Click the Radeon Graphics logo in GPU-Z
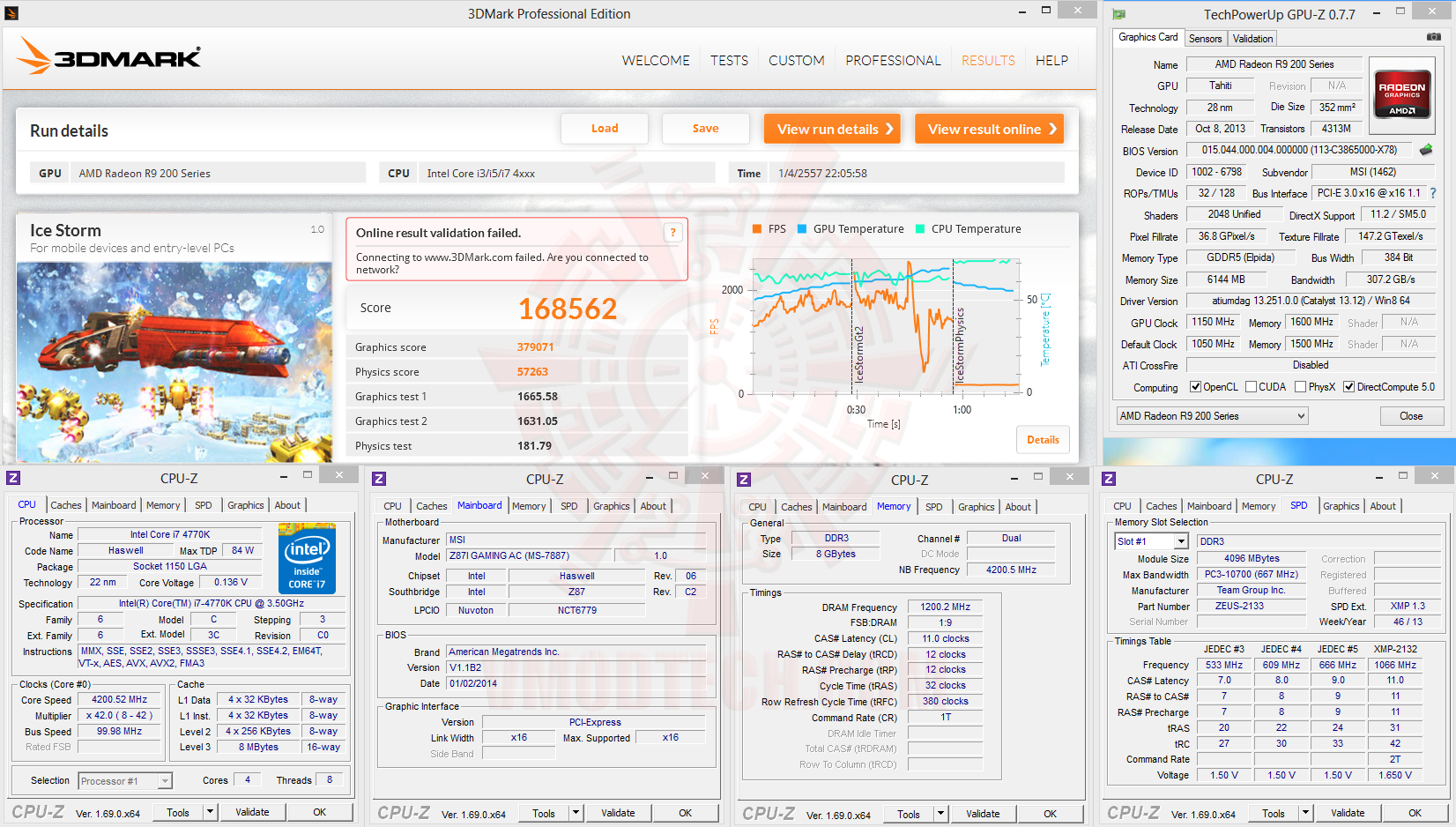This screenshot has height=827, width=1456. [1402, 94]
